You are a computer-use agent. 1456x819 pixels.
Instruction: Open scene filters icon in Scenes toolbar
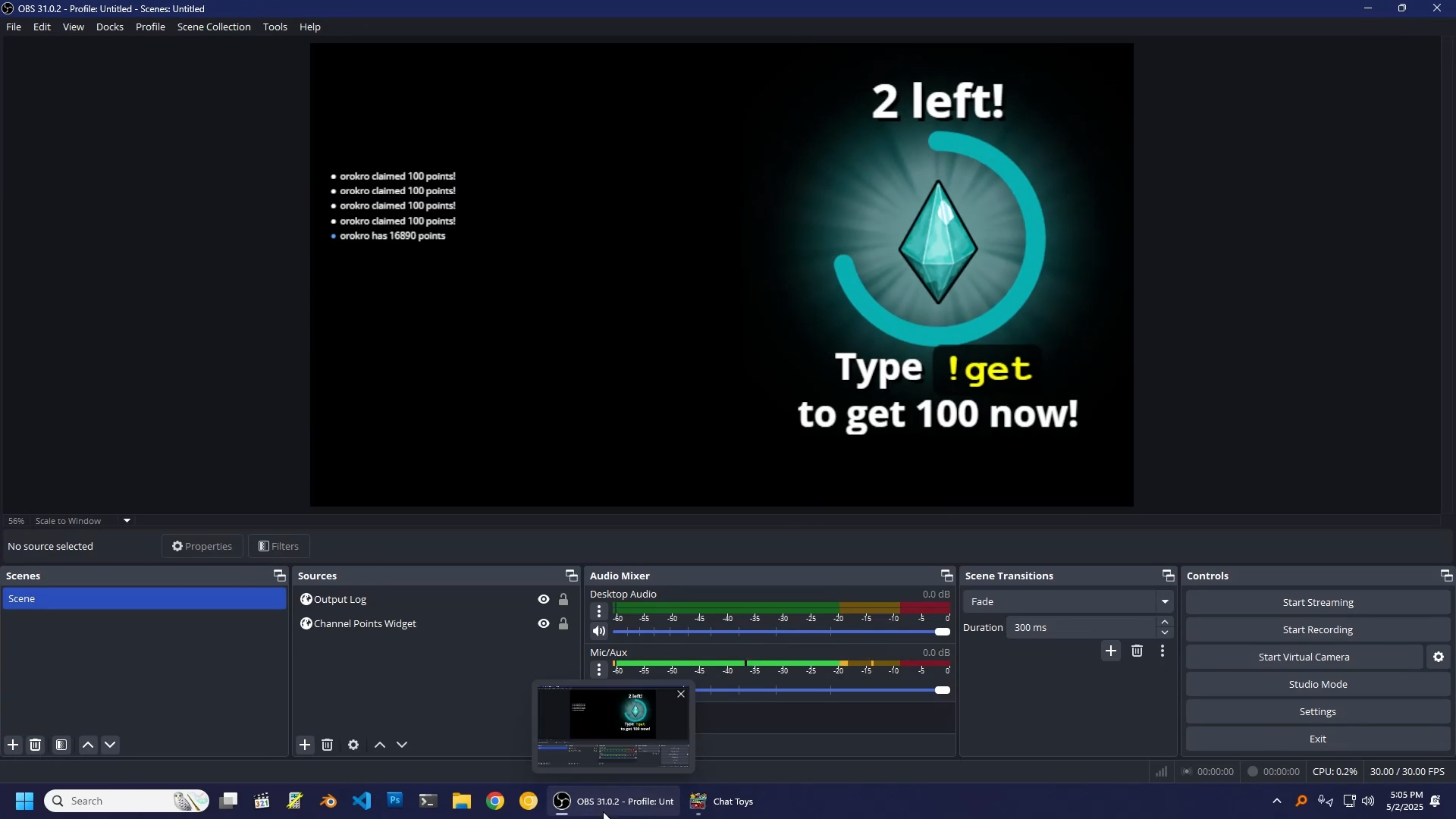click(x=61, y=746)
